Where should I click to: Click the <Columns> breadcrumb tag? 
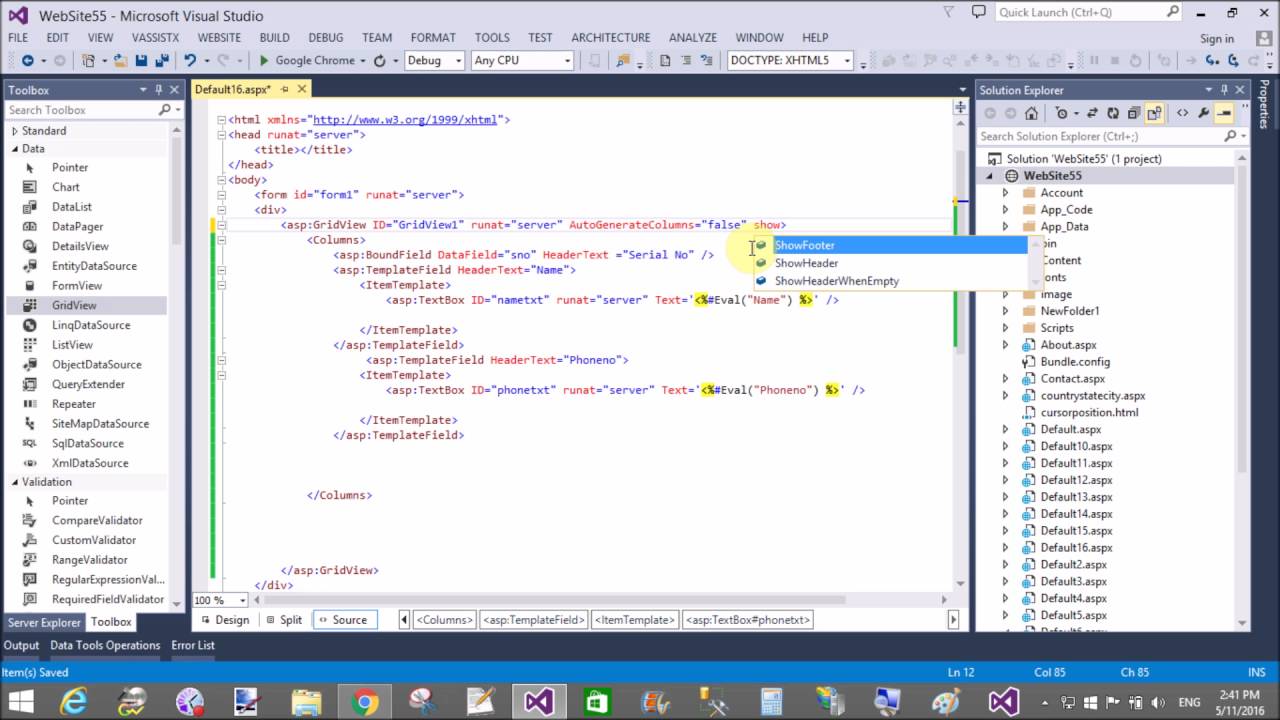point(444,620)
